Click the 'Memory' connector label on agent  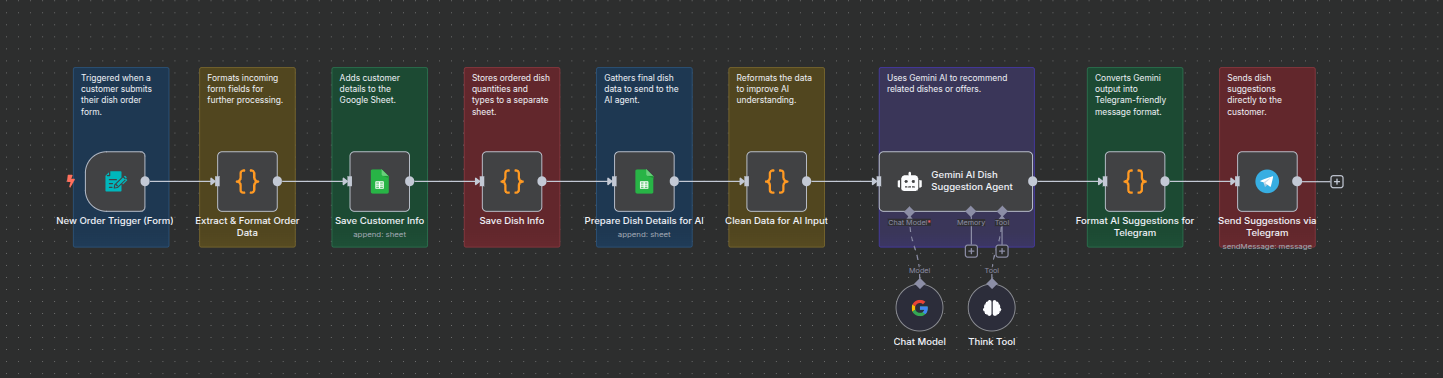point(970,222)
